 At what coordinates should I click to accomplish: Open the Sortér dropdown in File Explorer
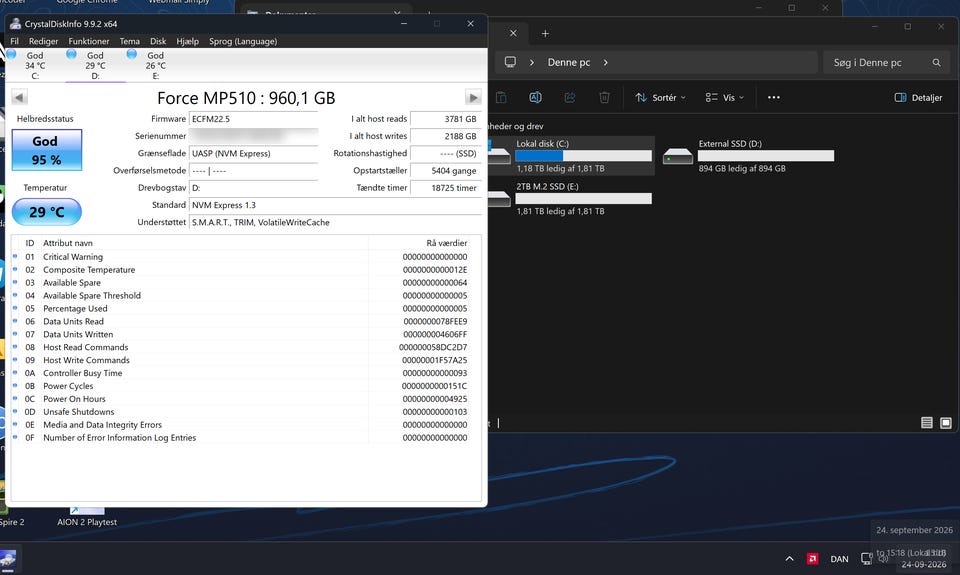pyautogui.click(x=660, y=97)
